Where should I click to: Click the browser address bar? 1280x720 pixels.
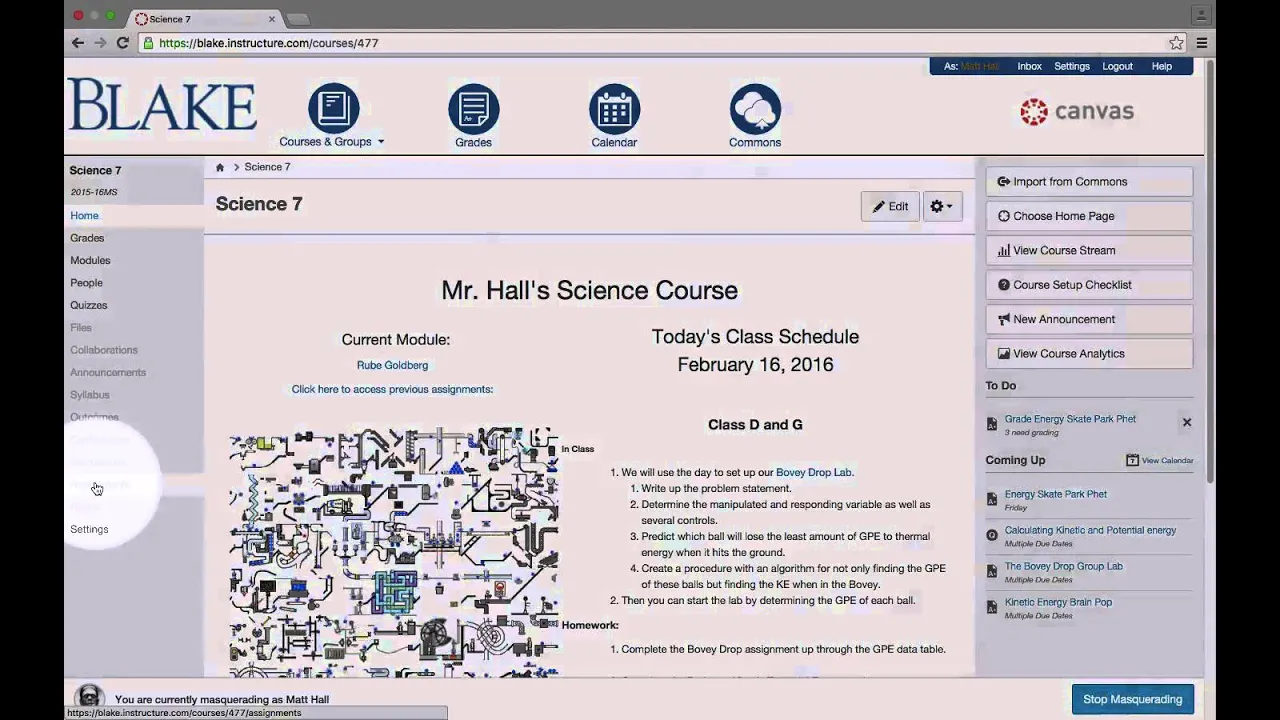tap(660, 43)
